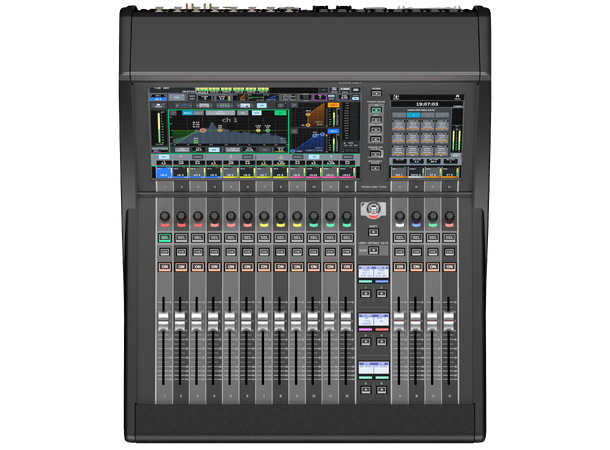Click the SHIFT key
610x450 pixels.
point(373,232)
